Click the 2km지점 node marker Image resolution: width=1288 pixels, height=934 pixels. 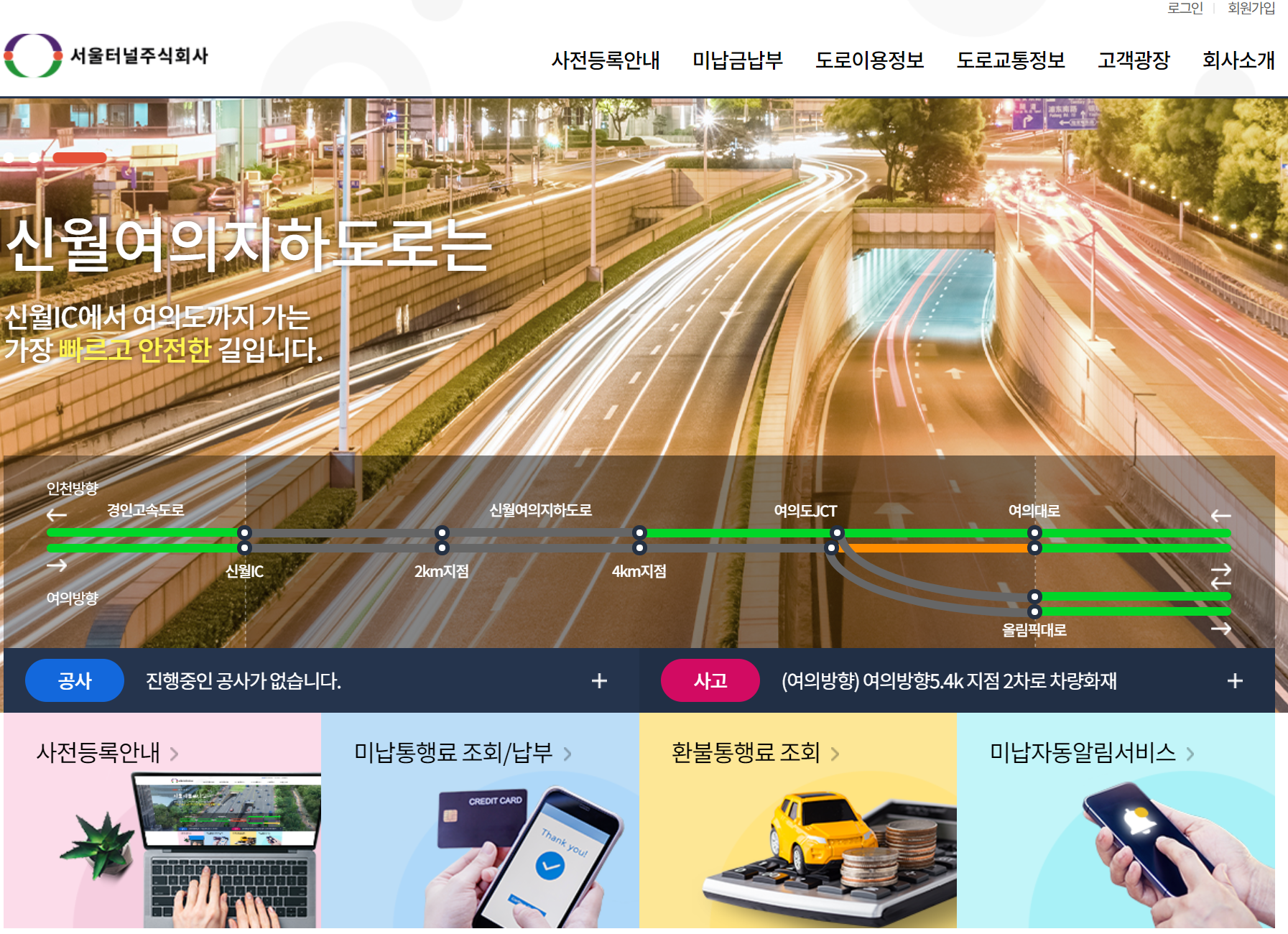[x=442, y=540]
